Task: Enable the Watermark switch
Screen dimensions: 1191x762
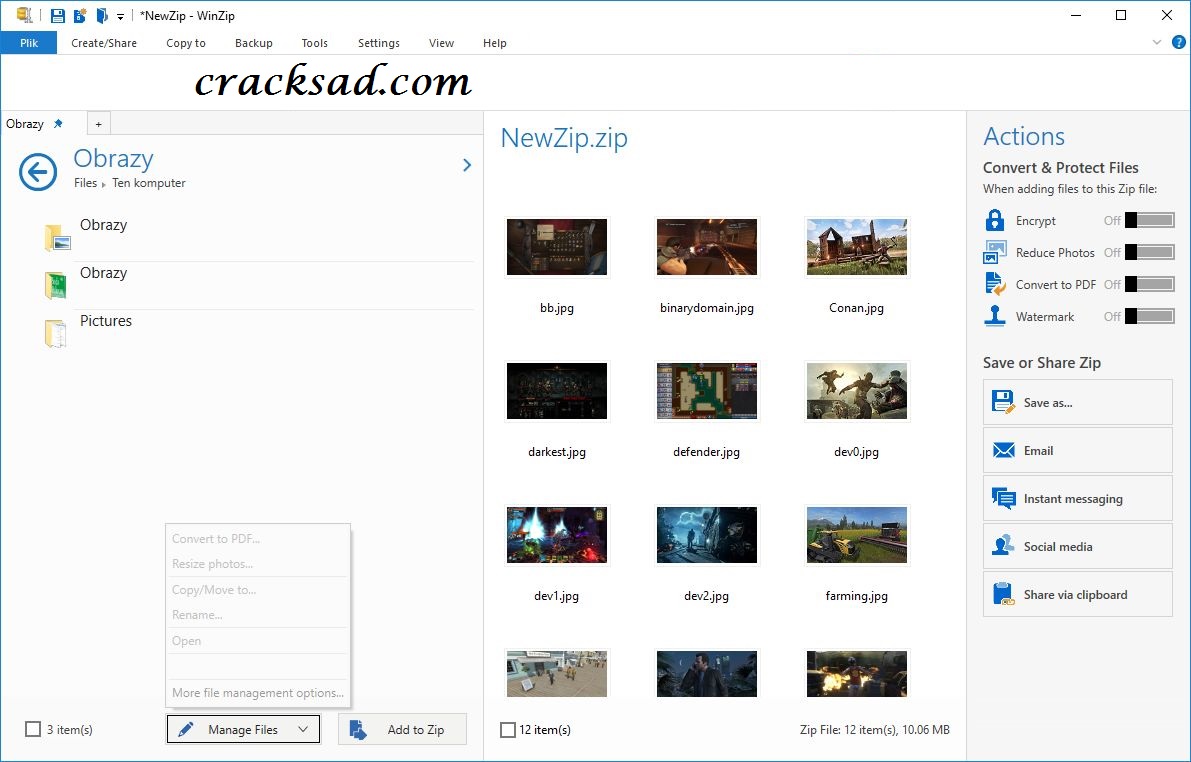Action: pos(1149,316)
